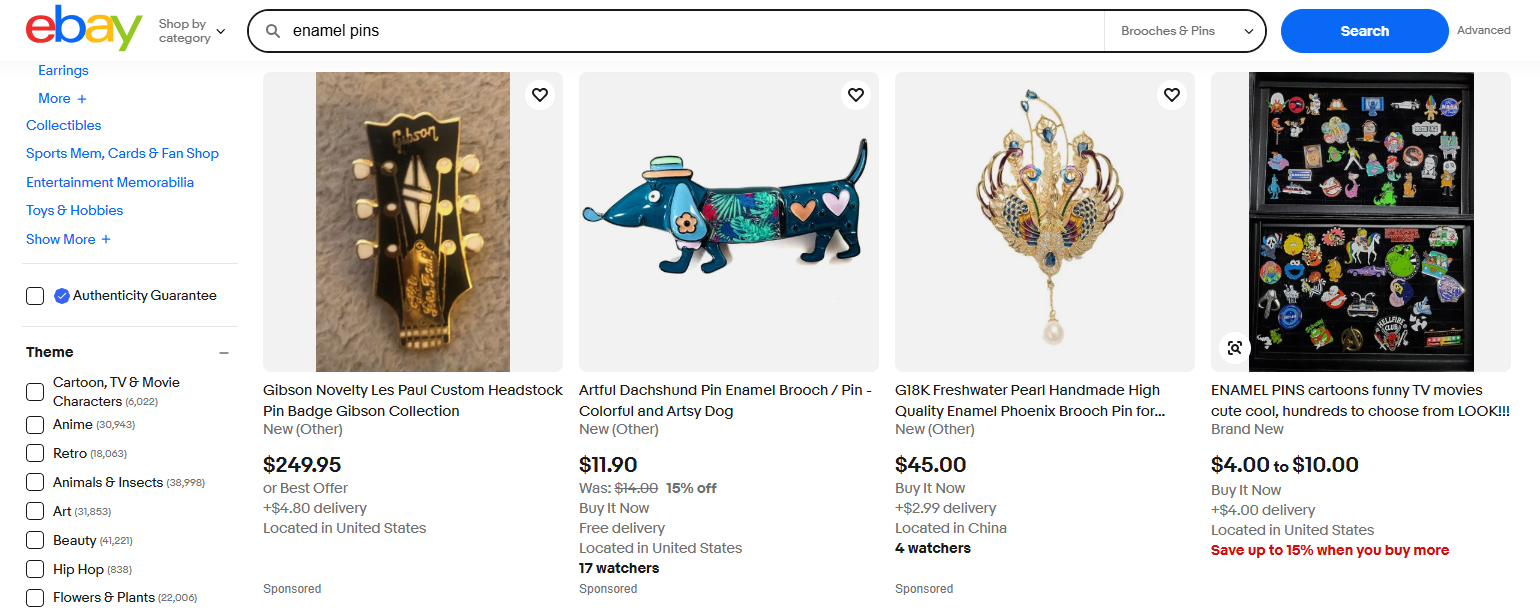Save Phoenix brooch with heart icon
Viewport: 1540px width, 610px height.
(x=1172, y=95)
